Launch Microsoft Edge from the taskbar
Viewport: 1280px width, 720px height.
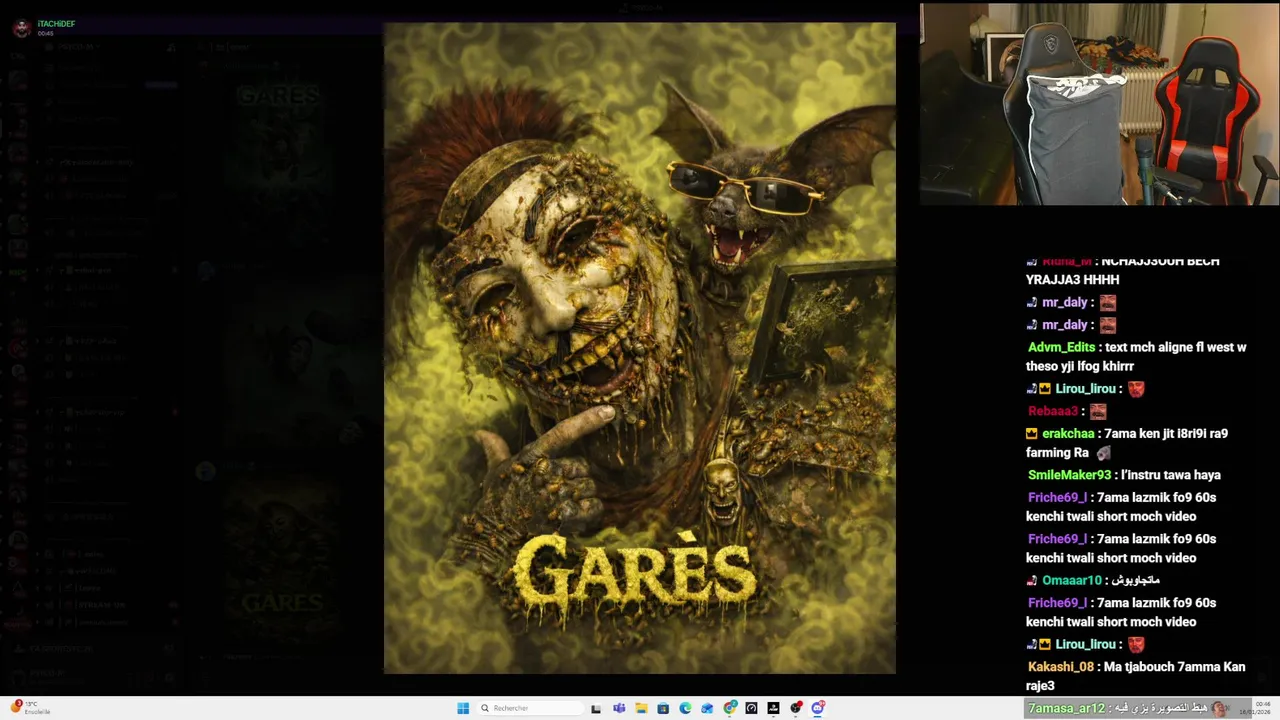point(685,708)
